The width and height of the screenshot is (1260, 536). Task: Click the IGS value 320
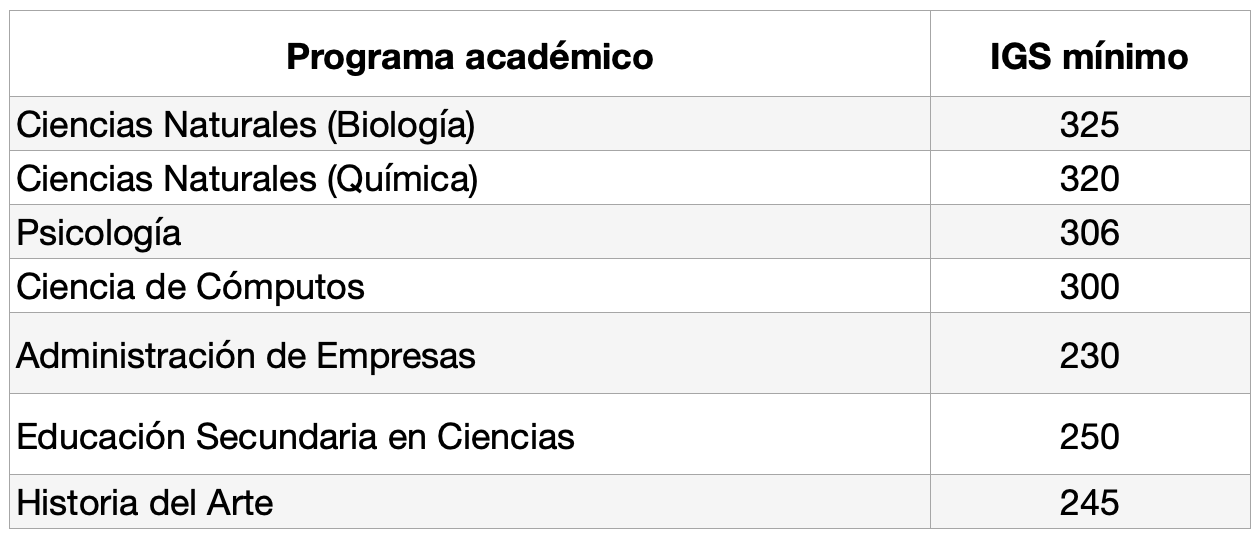click(x=1088, y=179)
